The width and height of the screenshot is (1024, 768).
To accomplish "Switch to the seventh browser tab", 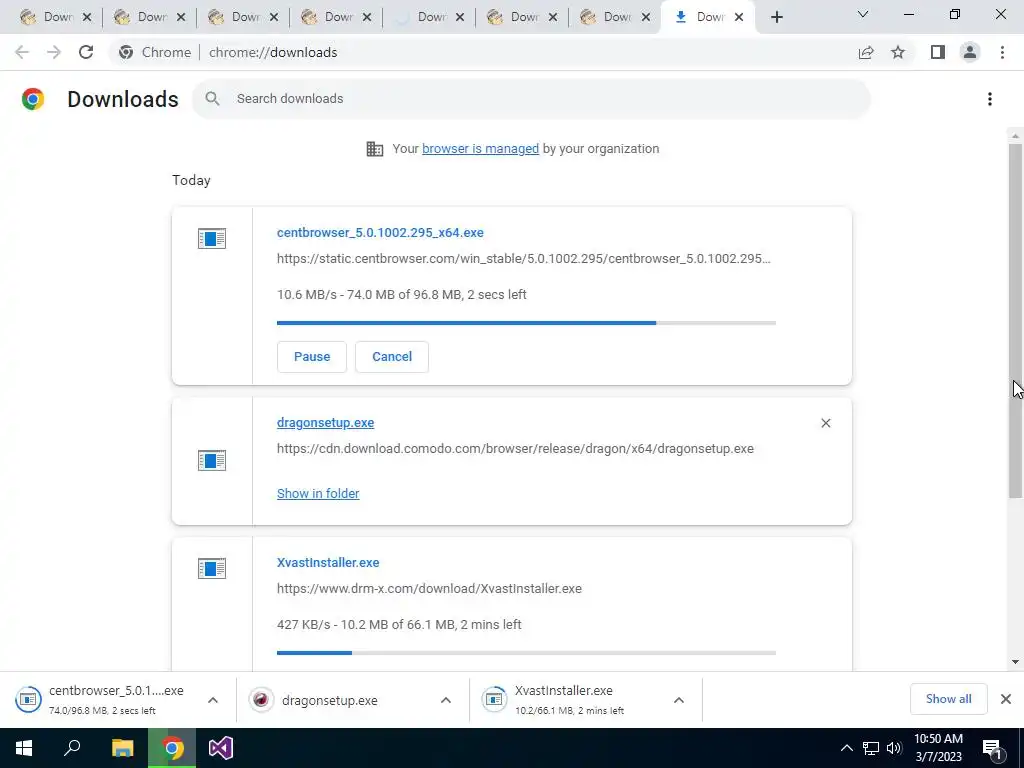I will click(607, 17).
